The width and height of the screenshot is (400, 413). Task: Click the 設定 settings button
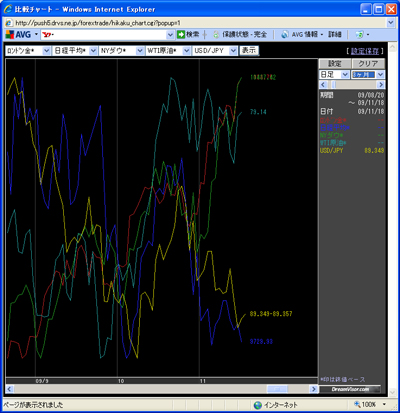pos(335,63)
